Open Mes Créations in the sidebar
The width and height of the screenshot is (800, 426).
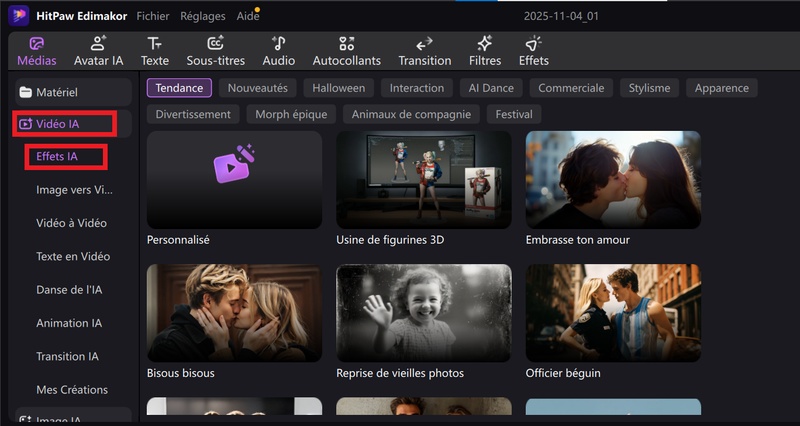click(x=72, y=389)
